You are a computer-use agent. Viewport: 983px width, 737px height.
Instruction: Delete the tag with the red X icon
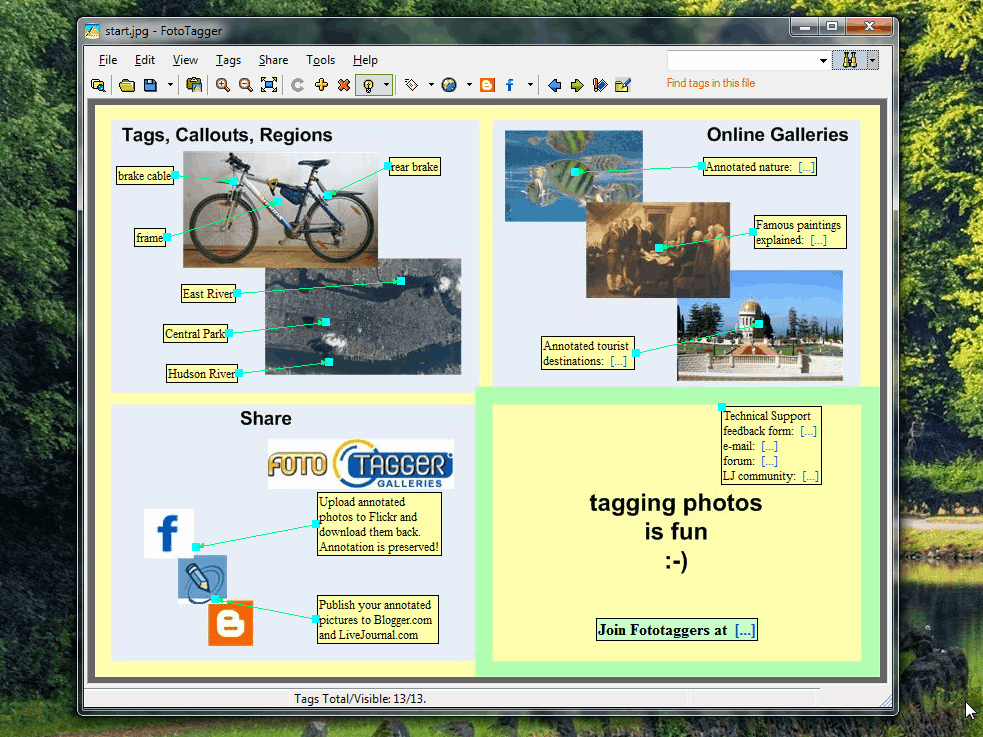pos(344,85)
